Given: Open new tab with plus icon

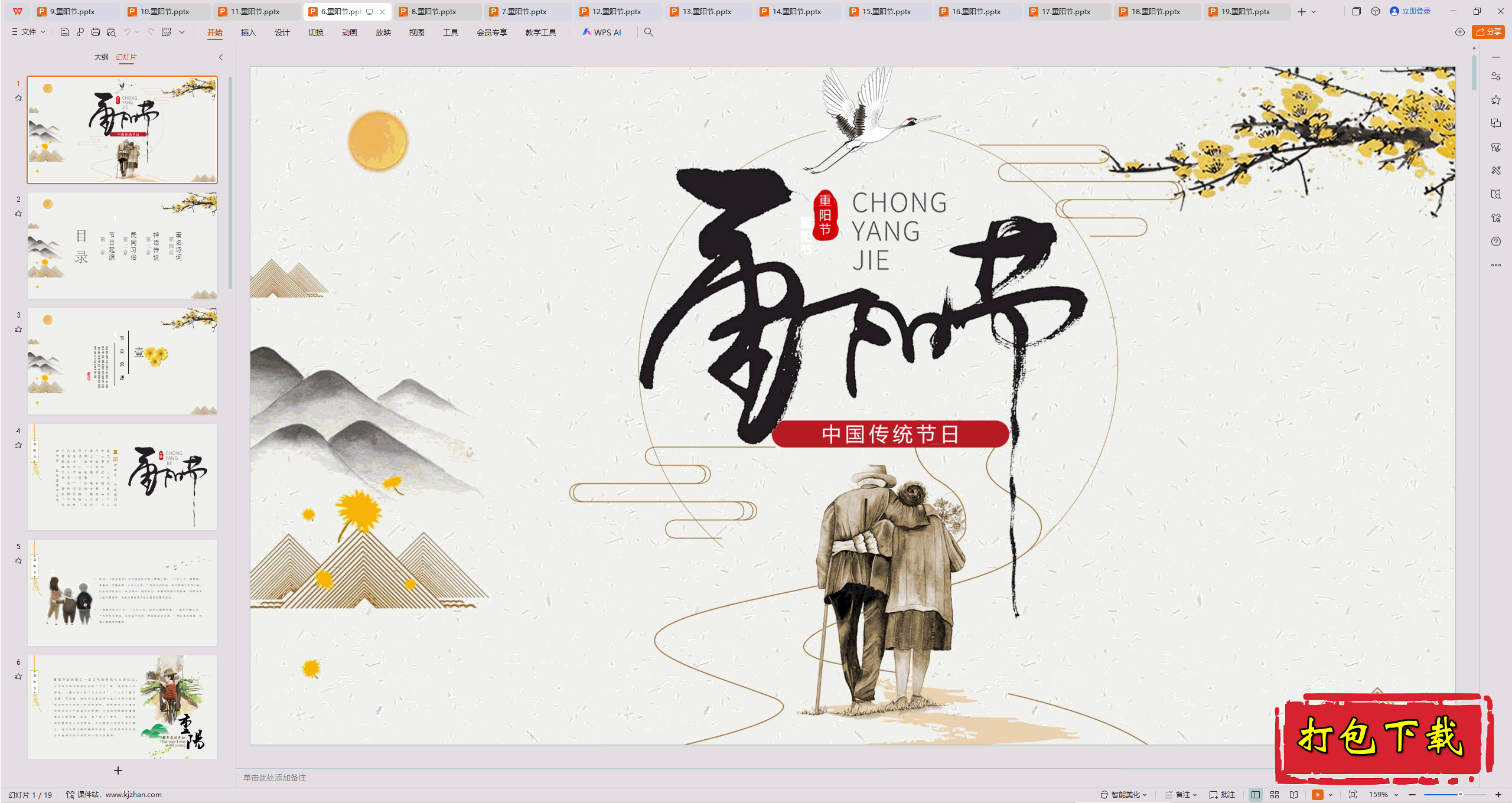Looking at the screenshot, I should 1302,11.
